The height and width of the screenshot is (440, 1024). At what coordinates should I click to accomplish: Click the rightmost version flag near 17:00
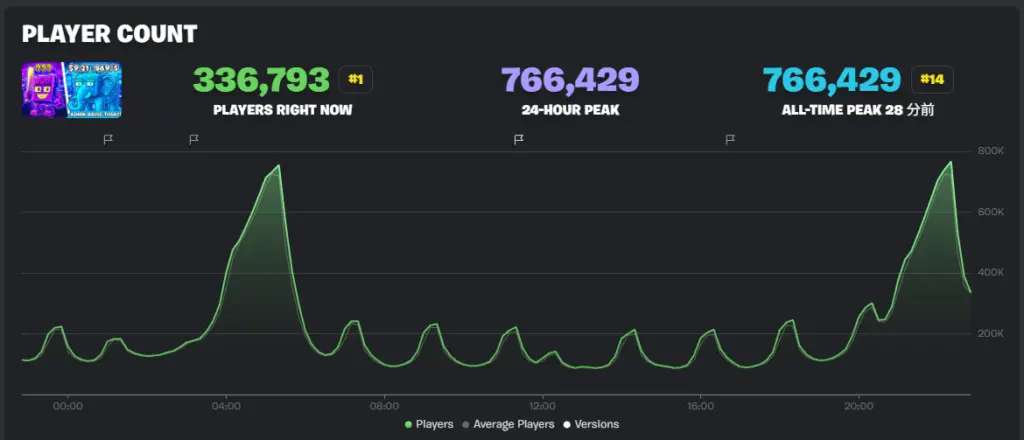tap(729, 140)
